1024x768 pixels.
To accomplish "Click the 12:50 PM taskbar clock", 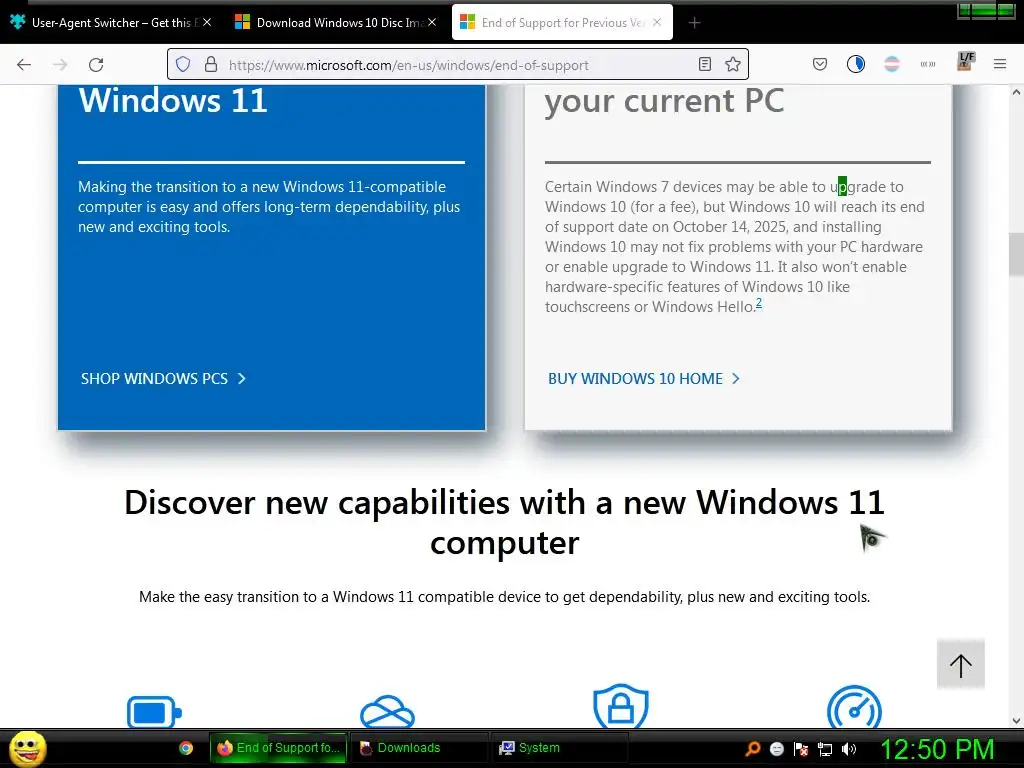I will [938, 749].
